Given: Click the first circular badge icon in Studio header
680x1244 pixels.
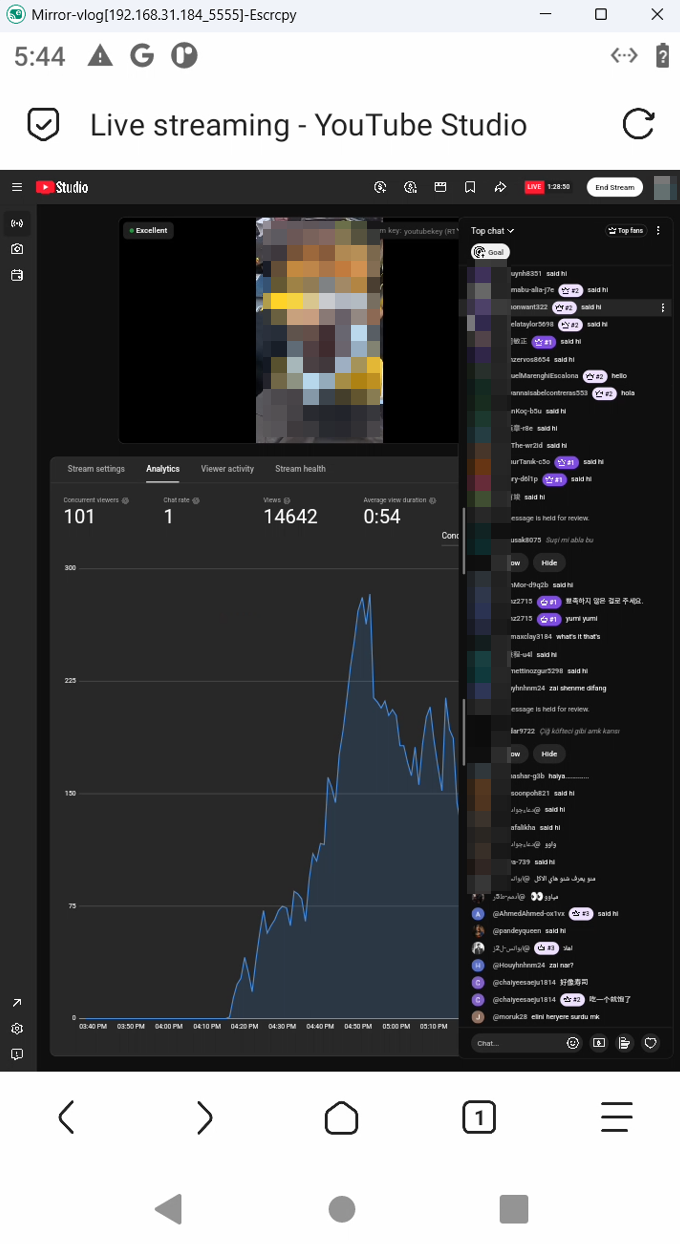Looking at the screenshot, I should pyautogui.click(x=380, y=187).
